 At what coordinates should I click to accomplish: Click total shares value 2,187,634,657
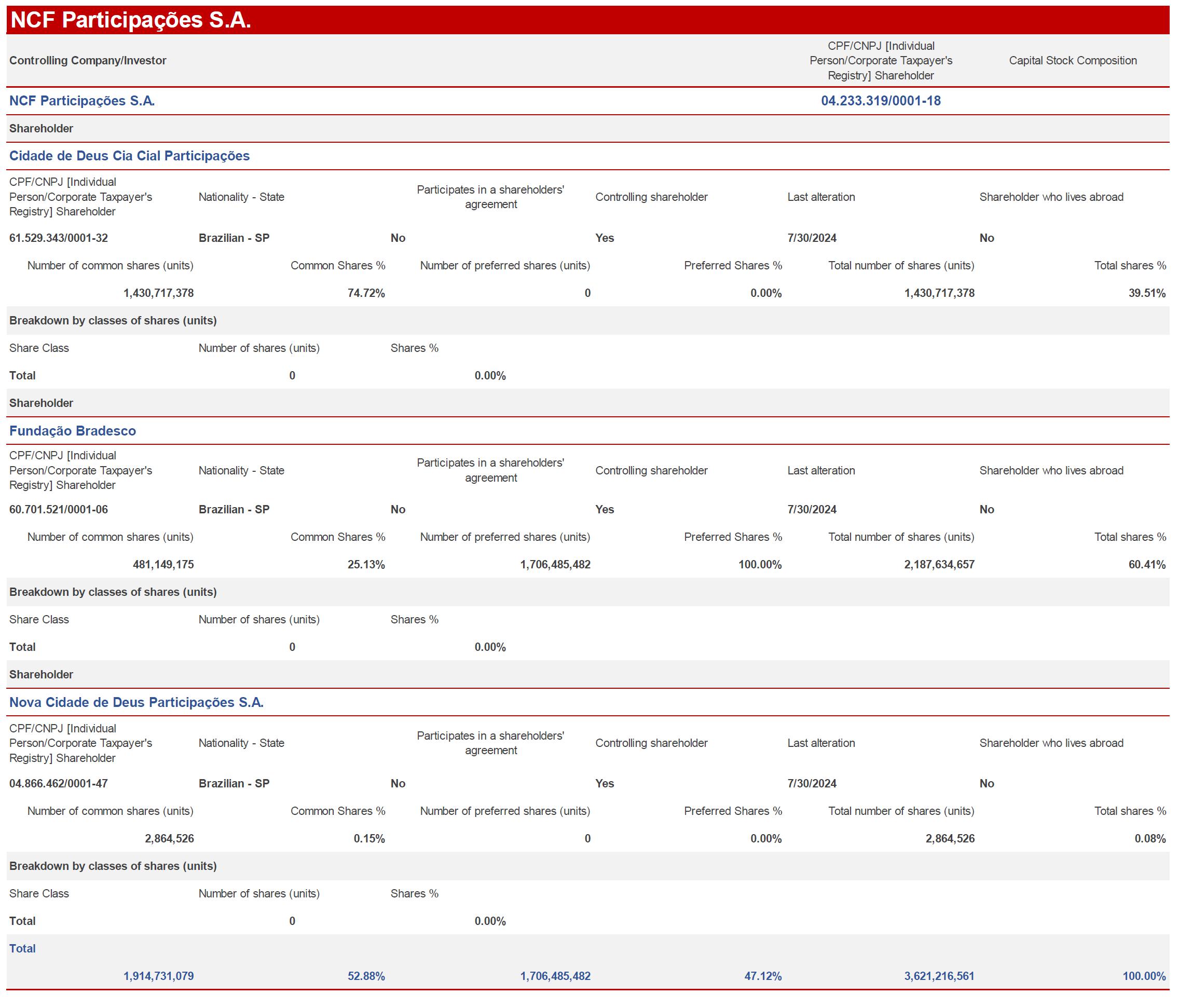pos(939,565)
